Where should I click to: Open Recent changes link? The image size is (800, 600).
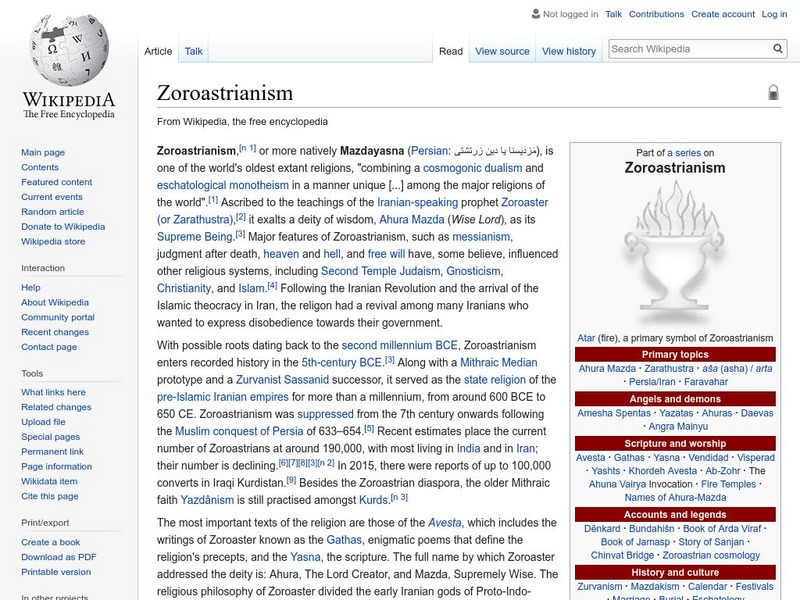click(55, 332)
